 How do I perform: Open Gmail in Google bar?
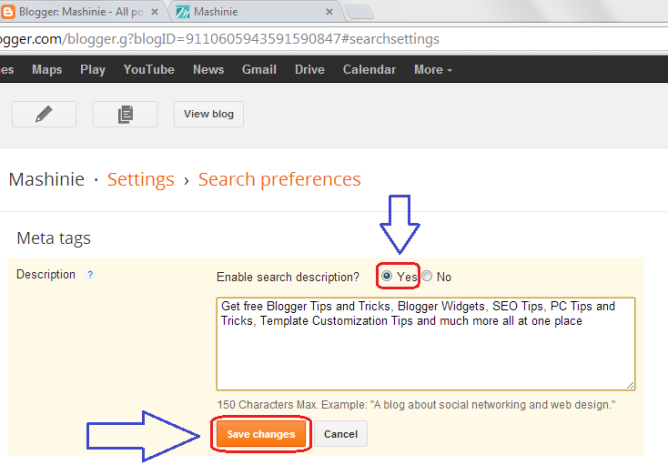click(259, 69)
